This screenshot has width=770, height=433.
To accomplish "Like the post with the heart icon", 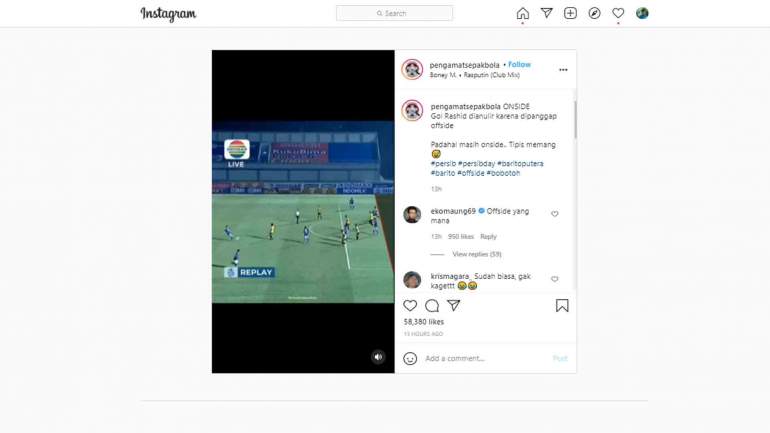I will (410, 305).
